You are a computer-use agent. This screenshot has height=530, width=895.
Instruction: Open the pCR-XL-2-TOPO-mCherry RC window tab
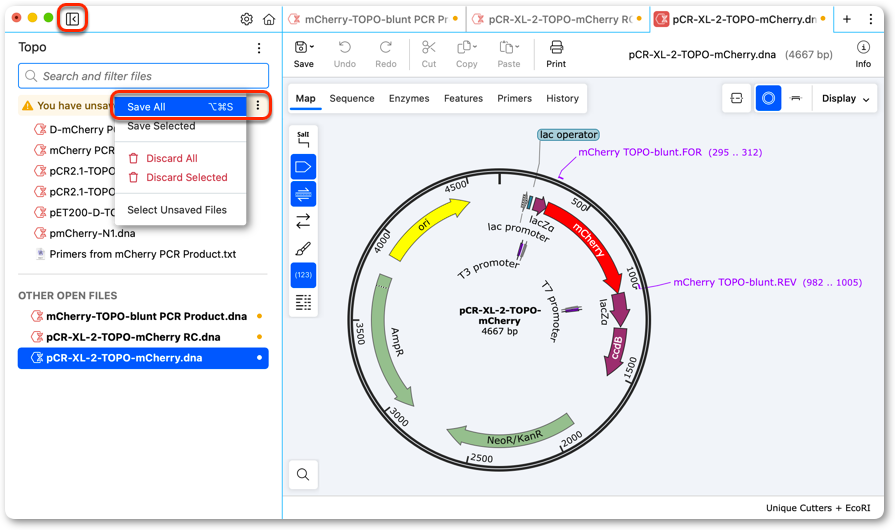tap(558, 19)
